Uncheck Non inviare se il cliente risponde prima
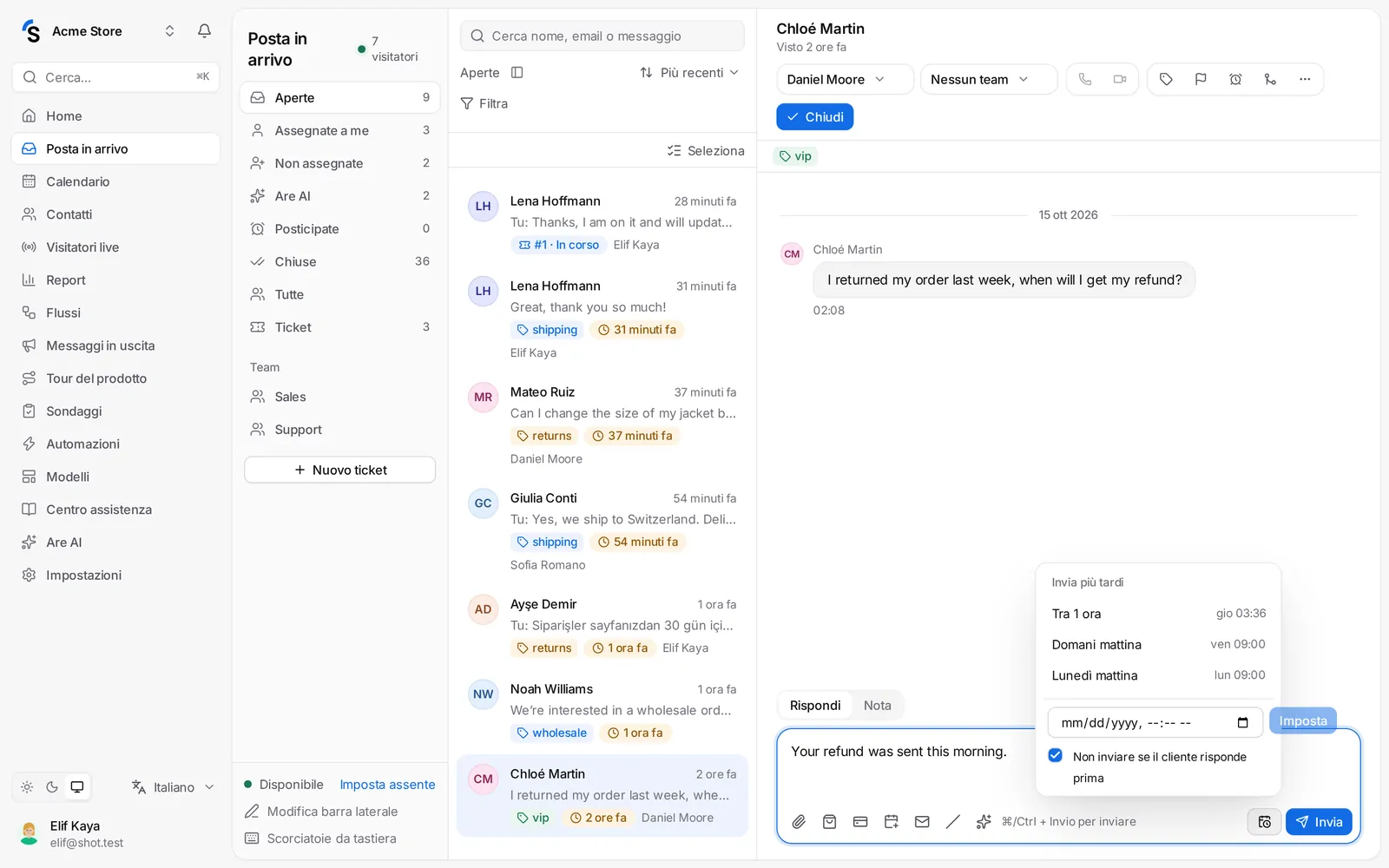This screenshot has width=1389, height=868. click(1056, 755)
